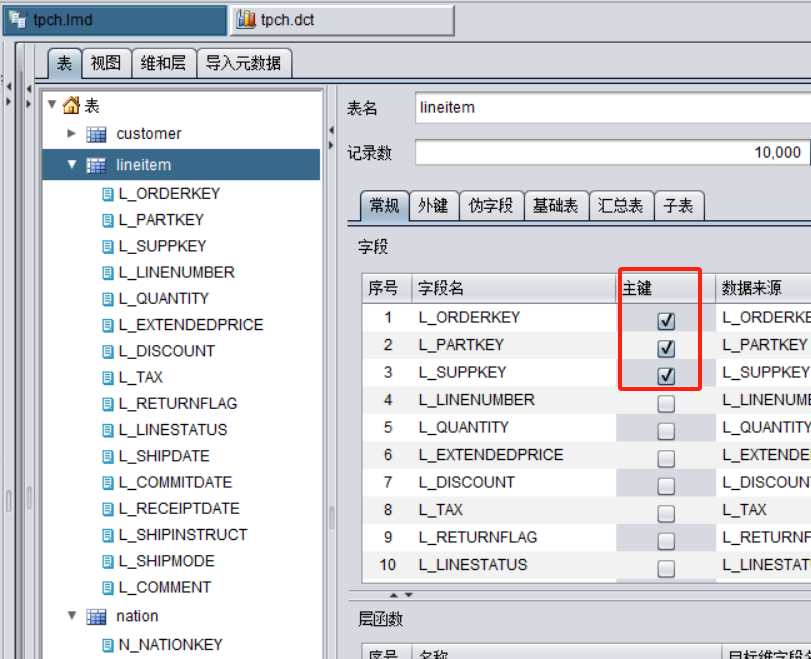Switch to the 视图 tab
This screenshot has height=659, width=811.
pos(106,63)
